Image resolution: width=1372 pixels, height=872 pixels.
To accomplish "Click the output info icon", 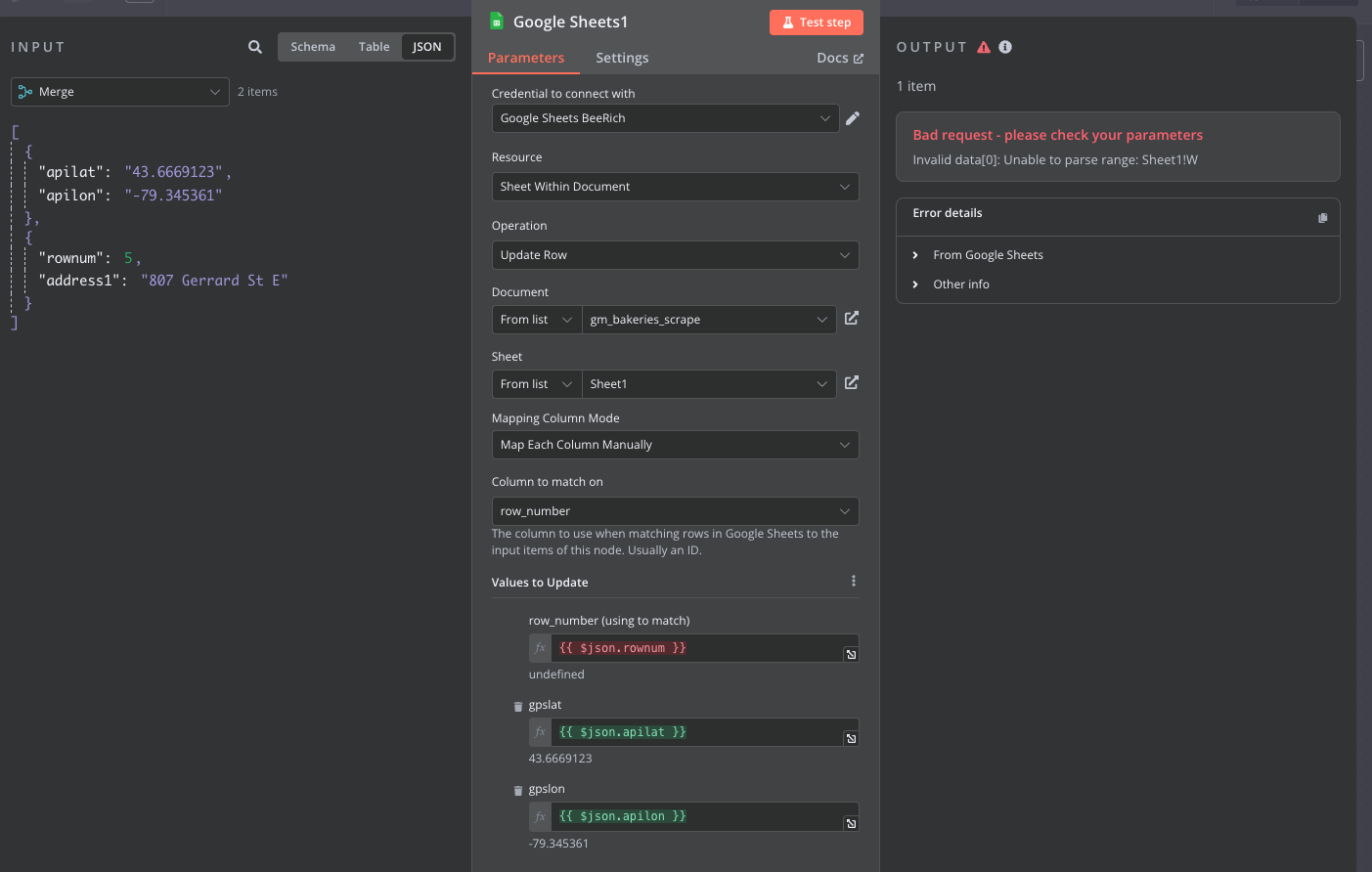I will click(1005, 47).
